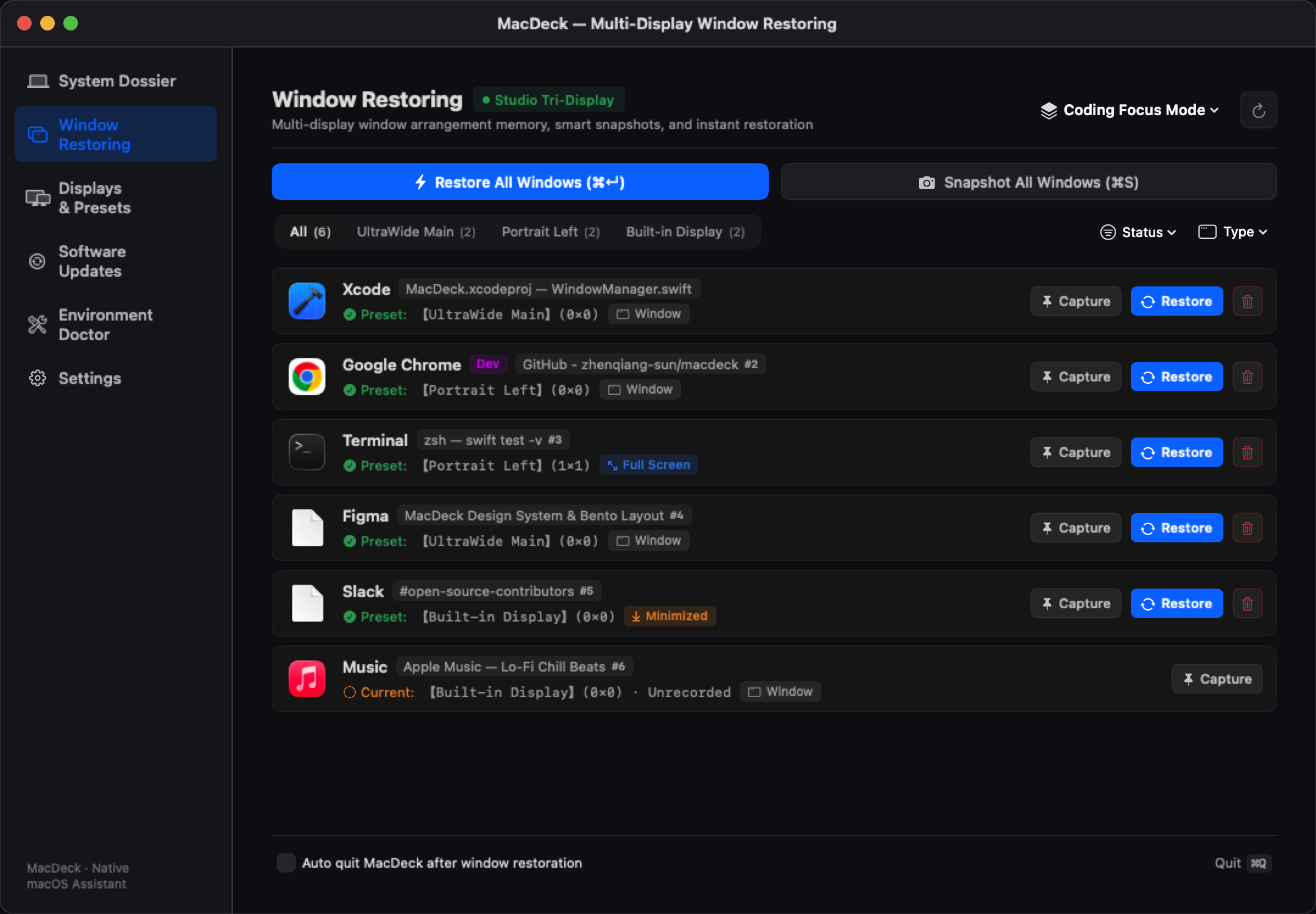
Task: Open the Type filter dropdown
Action: [1233, 232]
